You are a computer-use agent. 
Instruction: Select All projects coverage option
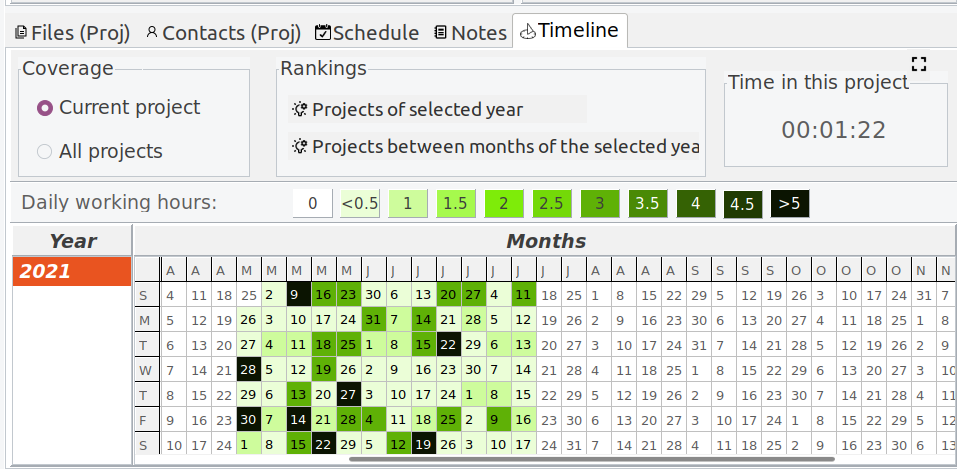click(100, 151)
